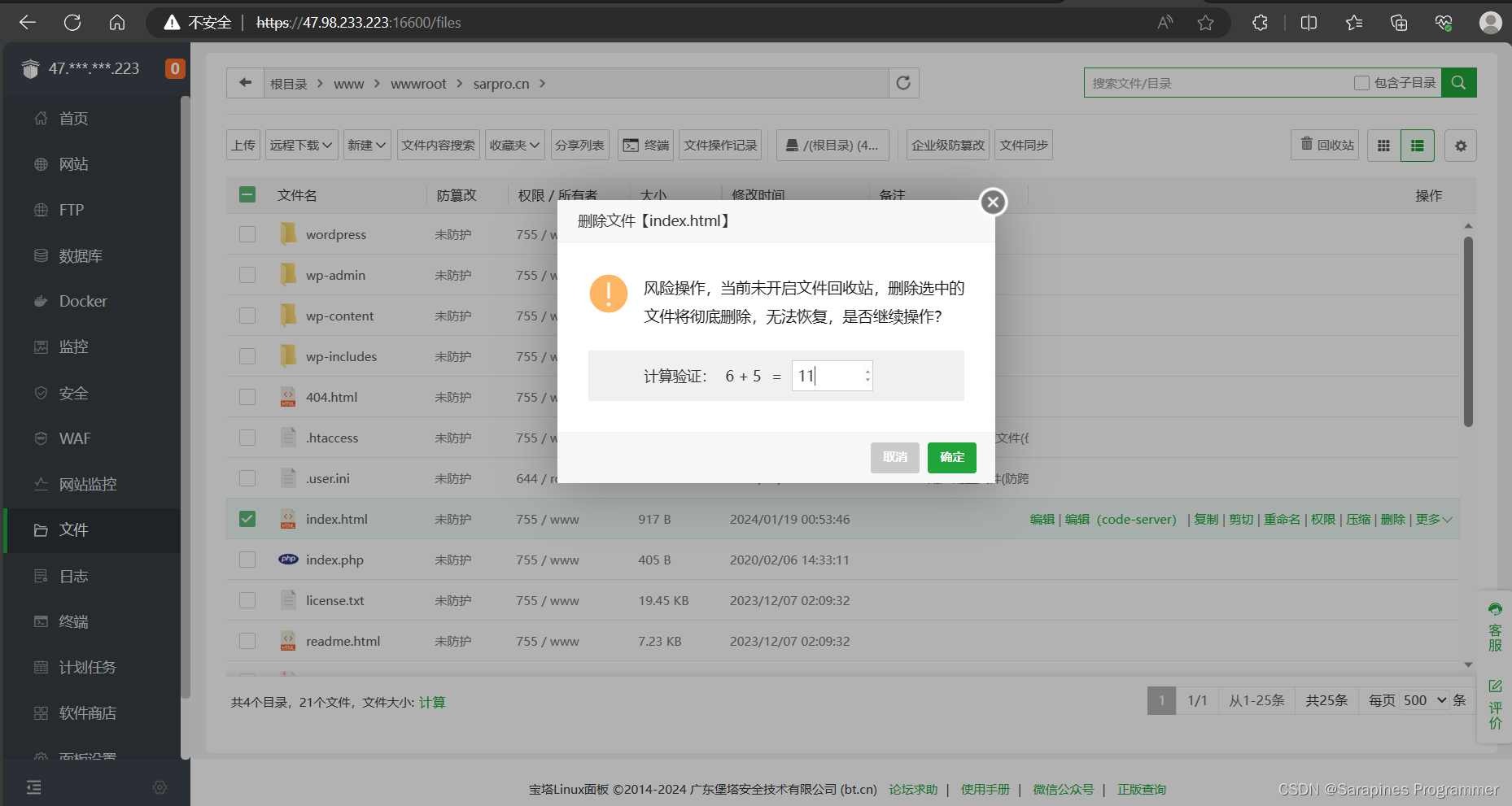This screenshot has width=1512, height=806.
Task: Open Docker in the sidebar
Action: tap(83, 301)
